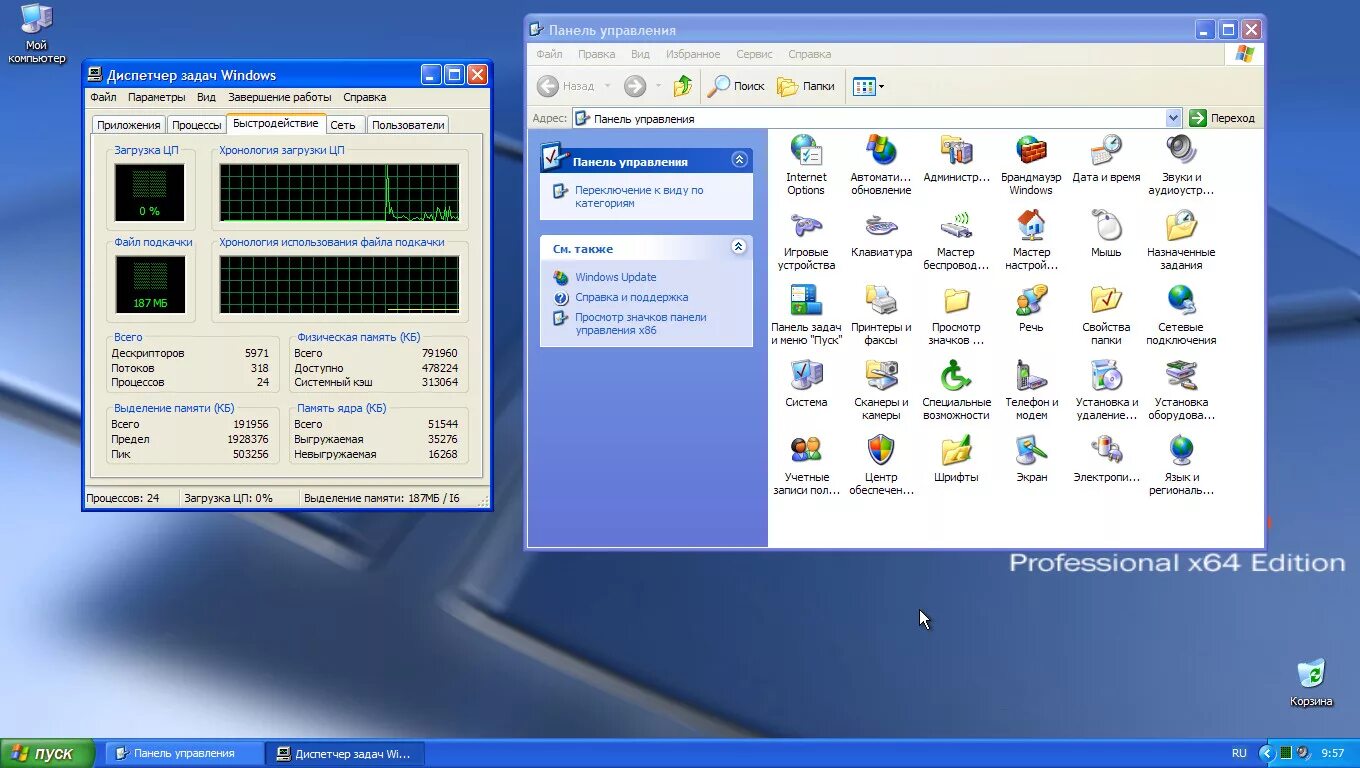Switch to the Процессы tab
Viewport: 1360px width, 768px height.
coord(196,125)
